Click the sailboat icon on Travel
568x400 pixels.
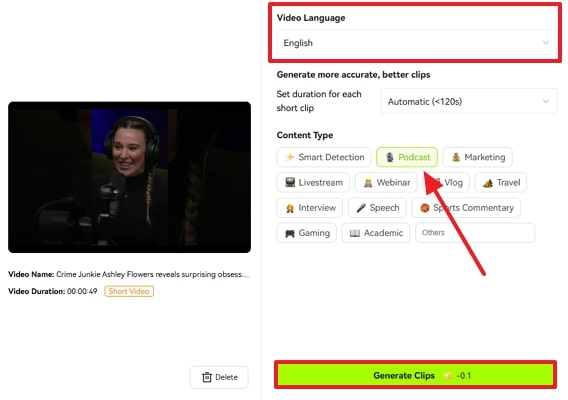[488, 183]
